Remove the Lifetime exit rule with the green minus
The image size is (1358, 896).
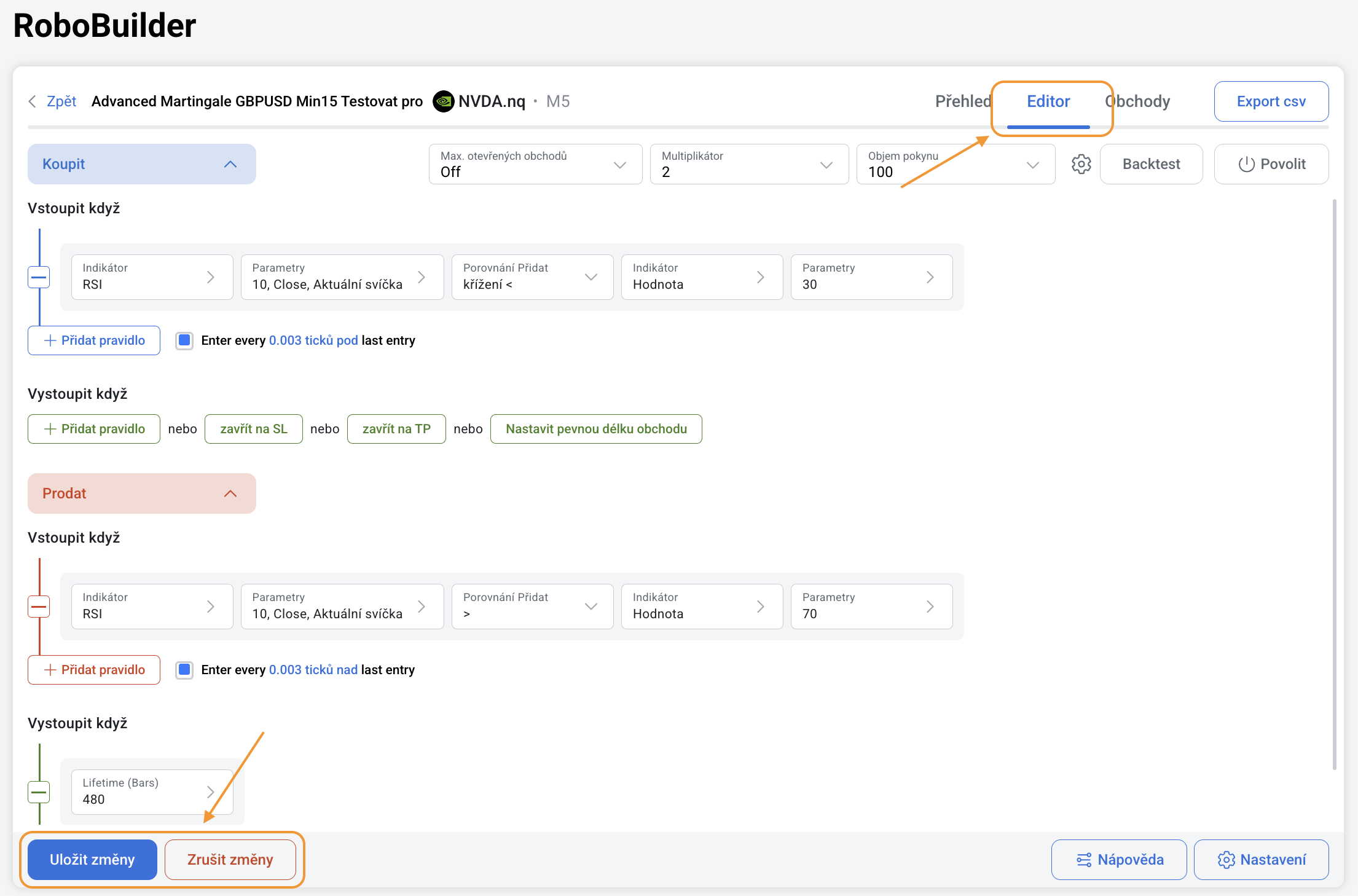coord(39,792)
